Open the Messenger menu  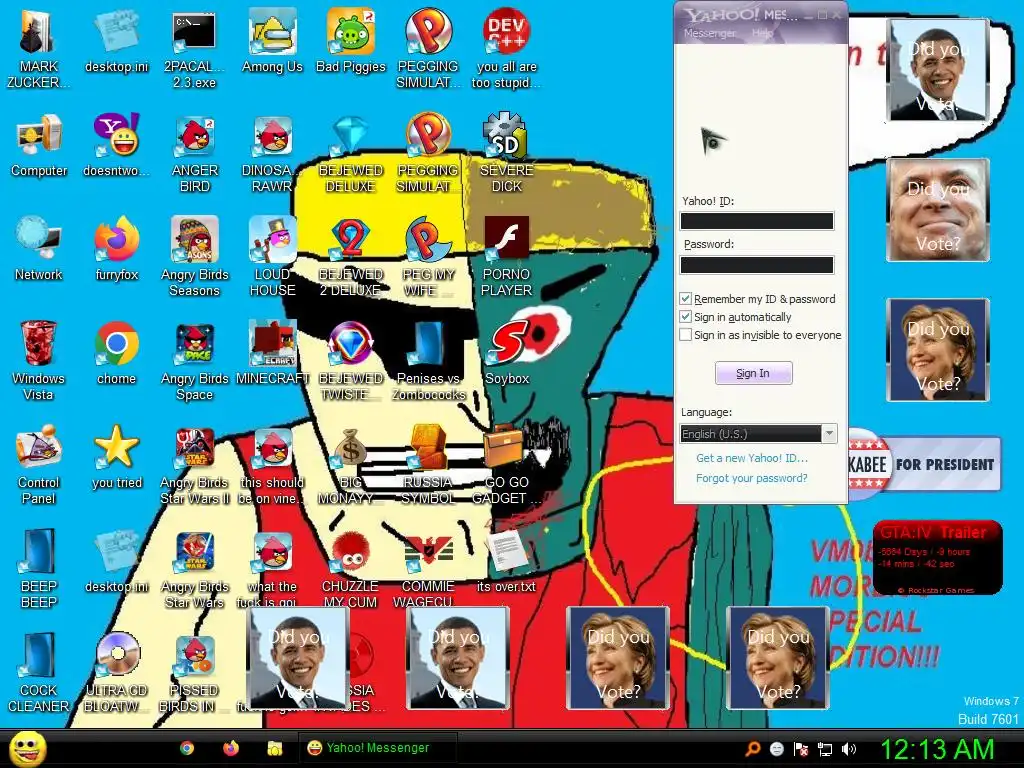[709, 33]
